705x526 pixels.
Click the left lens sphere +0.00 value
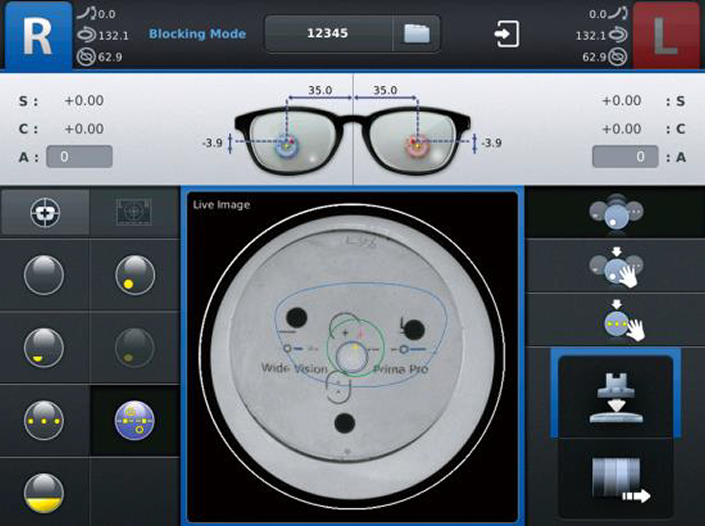(622, 101)
